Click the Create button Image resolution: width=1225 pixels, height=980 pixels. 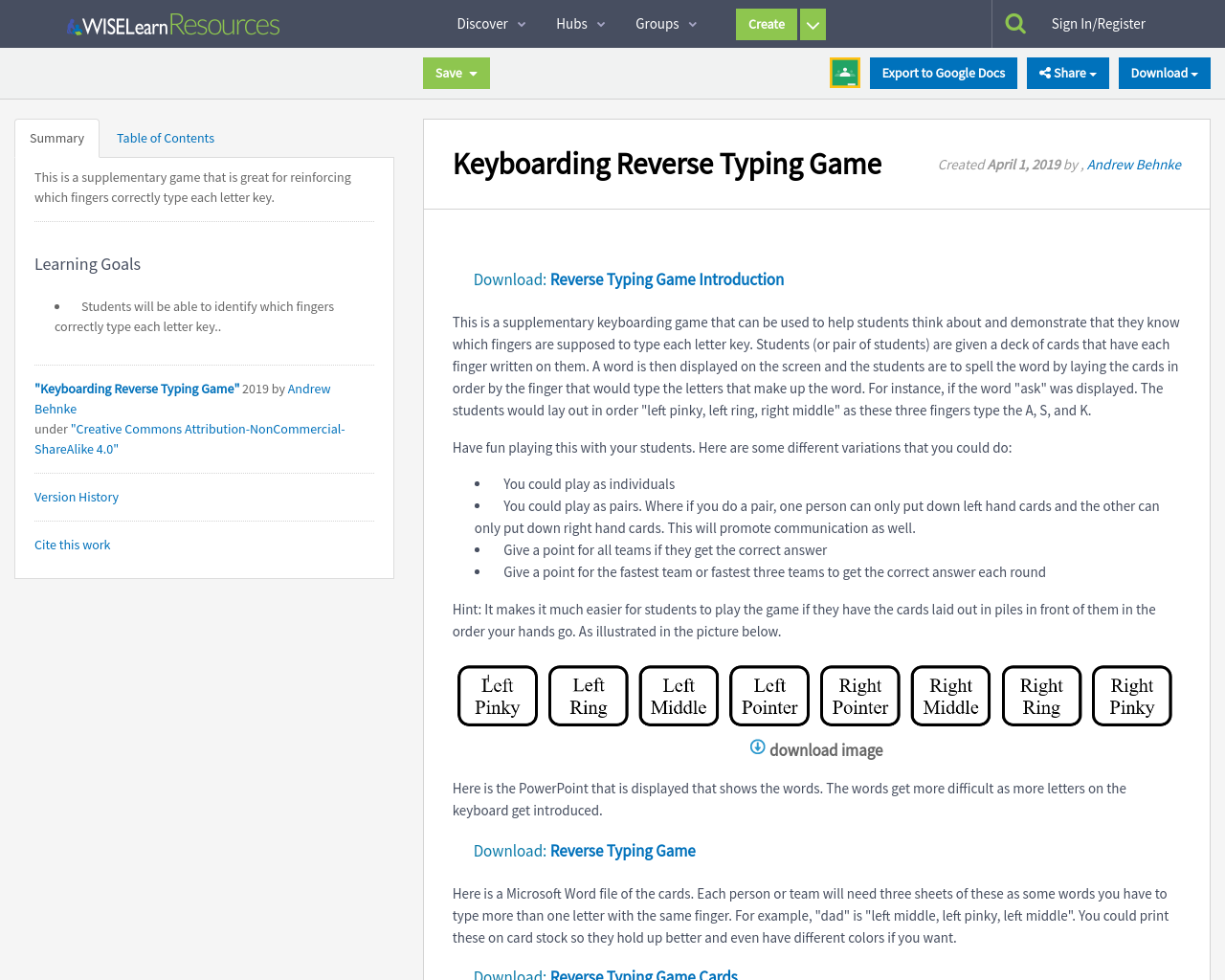[x=766, y=23]
